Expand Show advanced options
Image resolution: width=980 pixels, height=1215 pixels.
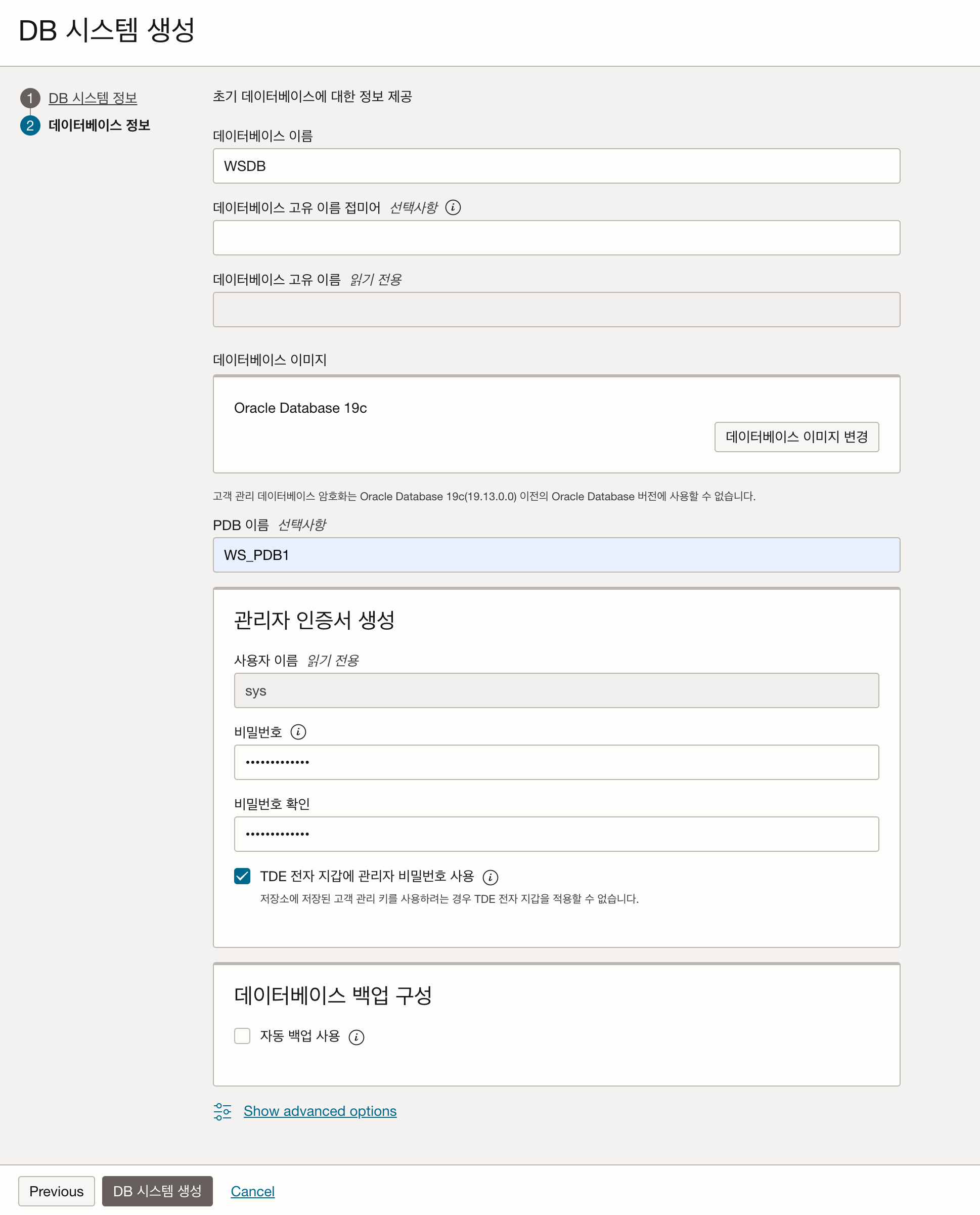pyautogui.click(x=320, y=1111)
